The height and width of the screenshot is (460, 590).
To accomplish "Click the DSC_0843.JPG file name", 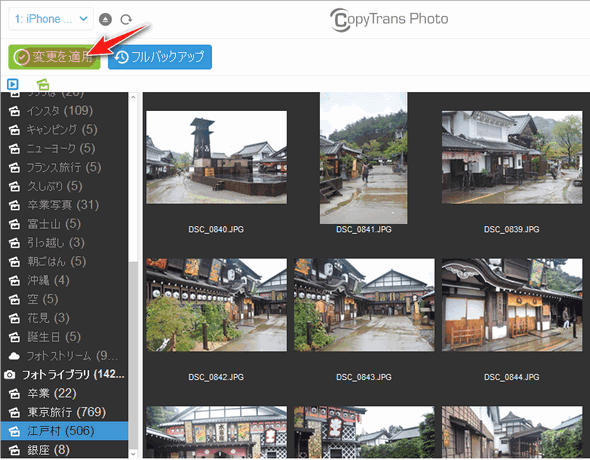I will (364, 377).
